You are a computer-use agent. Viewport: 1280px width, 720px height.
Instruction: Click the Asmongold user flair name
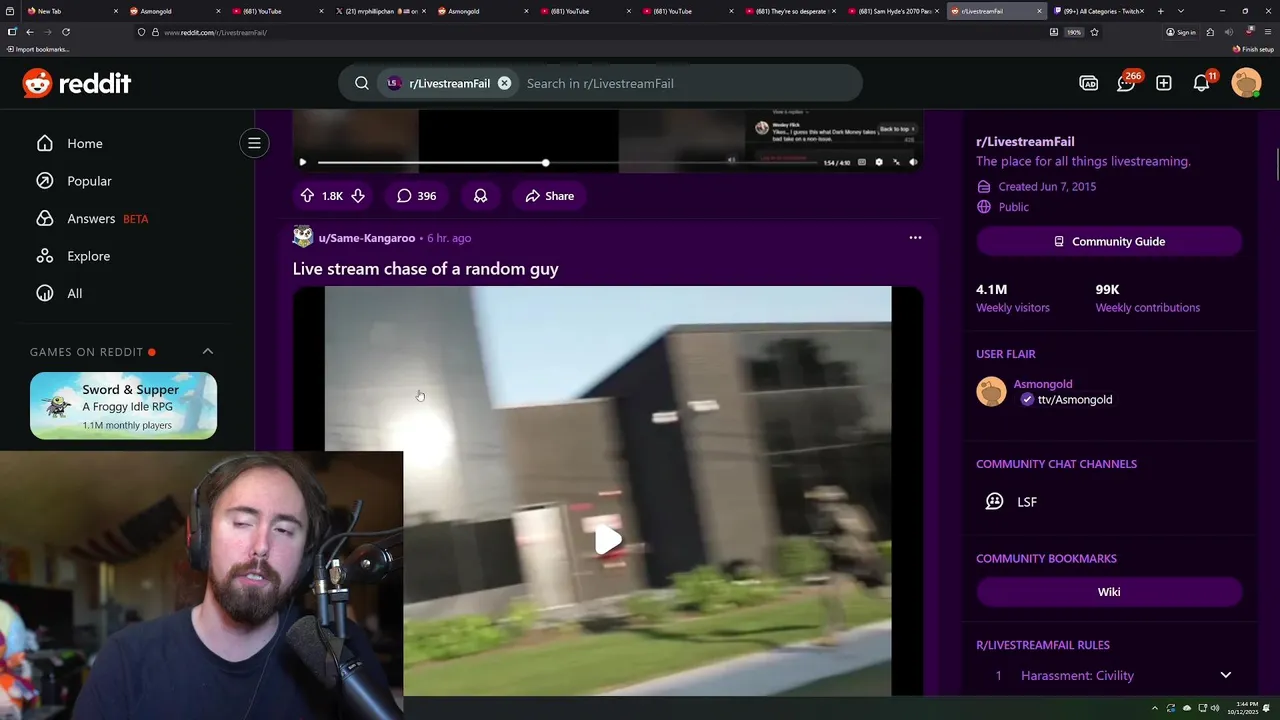pyautogui.click(x=1042, y=384)
